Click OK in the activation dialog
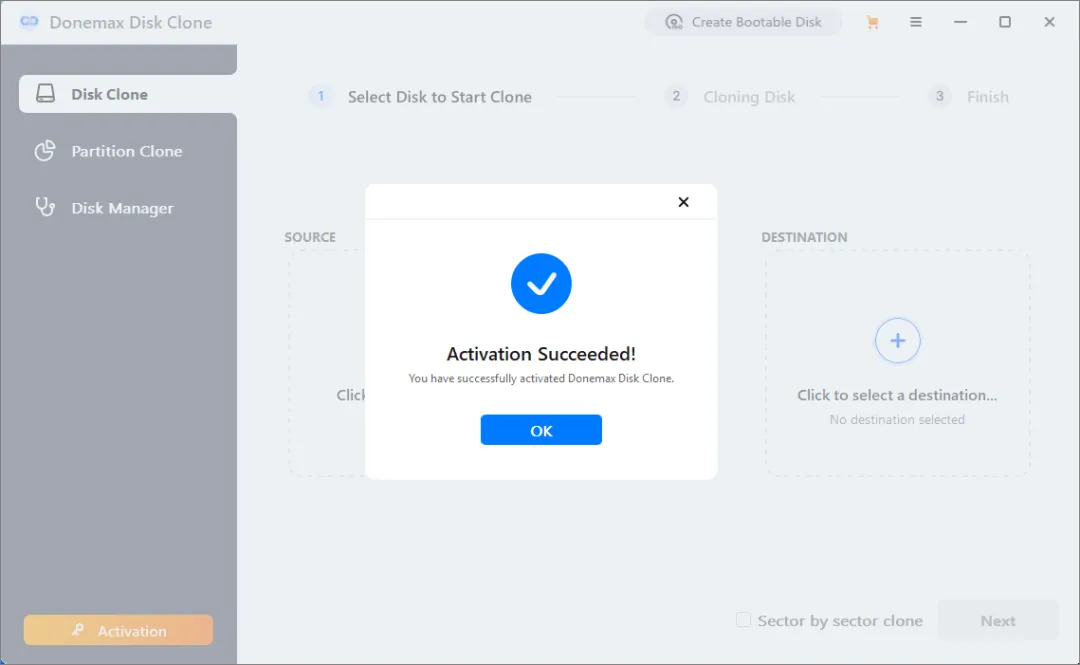The width and height of the screenshot is (1080, 665). pyautogui.click(x=541, y=430)
